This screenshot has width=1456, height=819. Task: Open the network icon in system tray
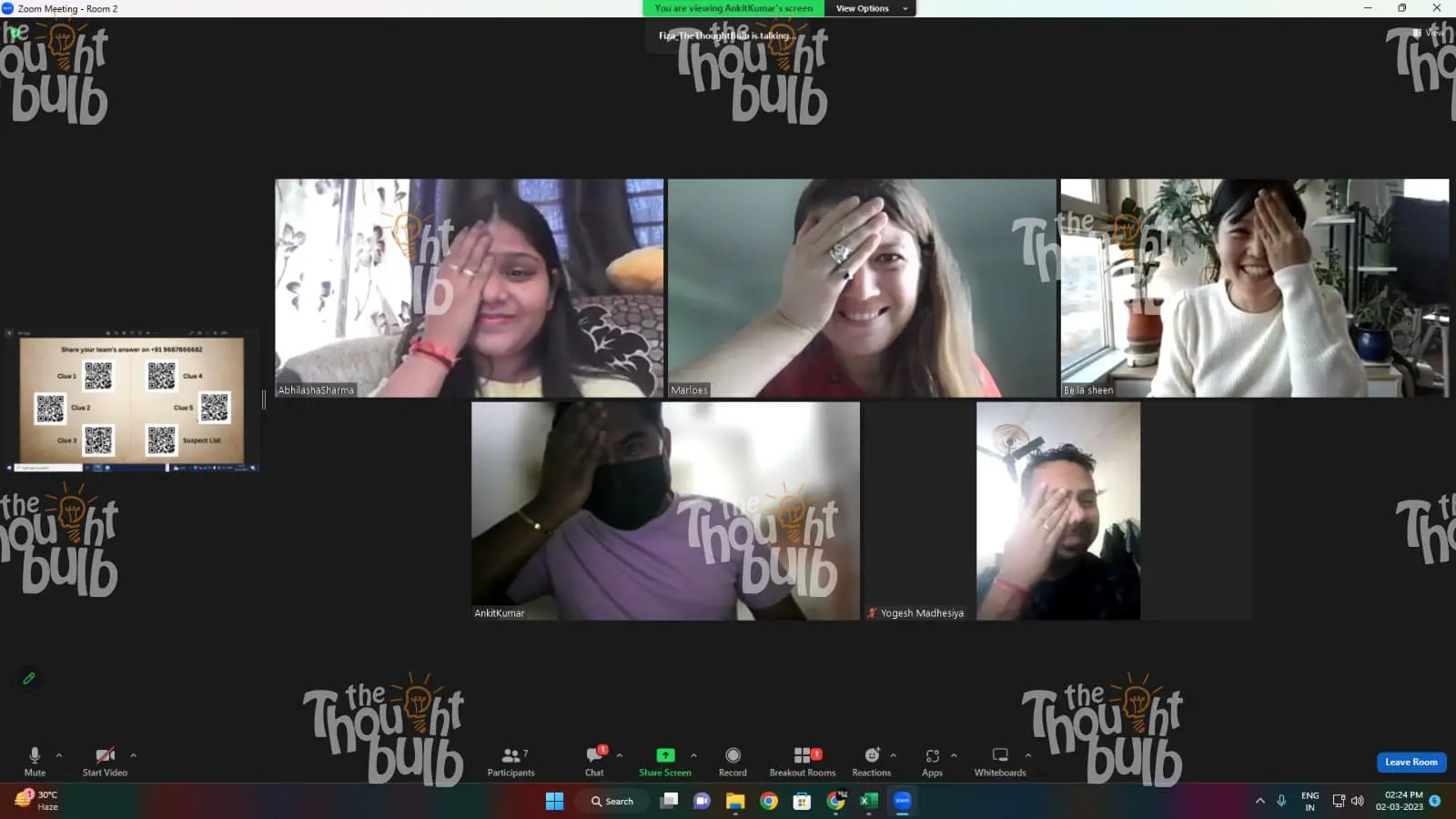[x=1339, y=801]
